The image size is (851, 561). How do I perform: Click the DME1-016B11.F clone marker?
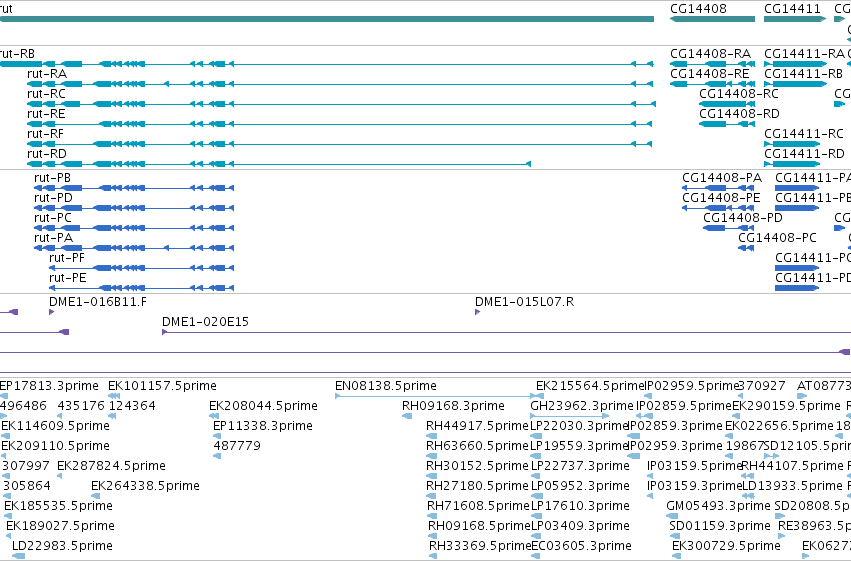point(52,312)
